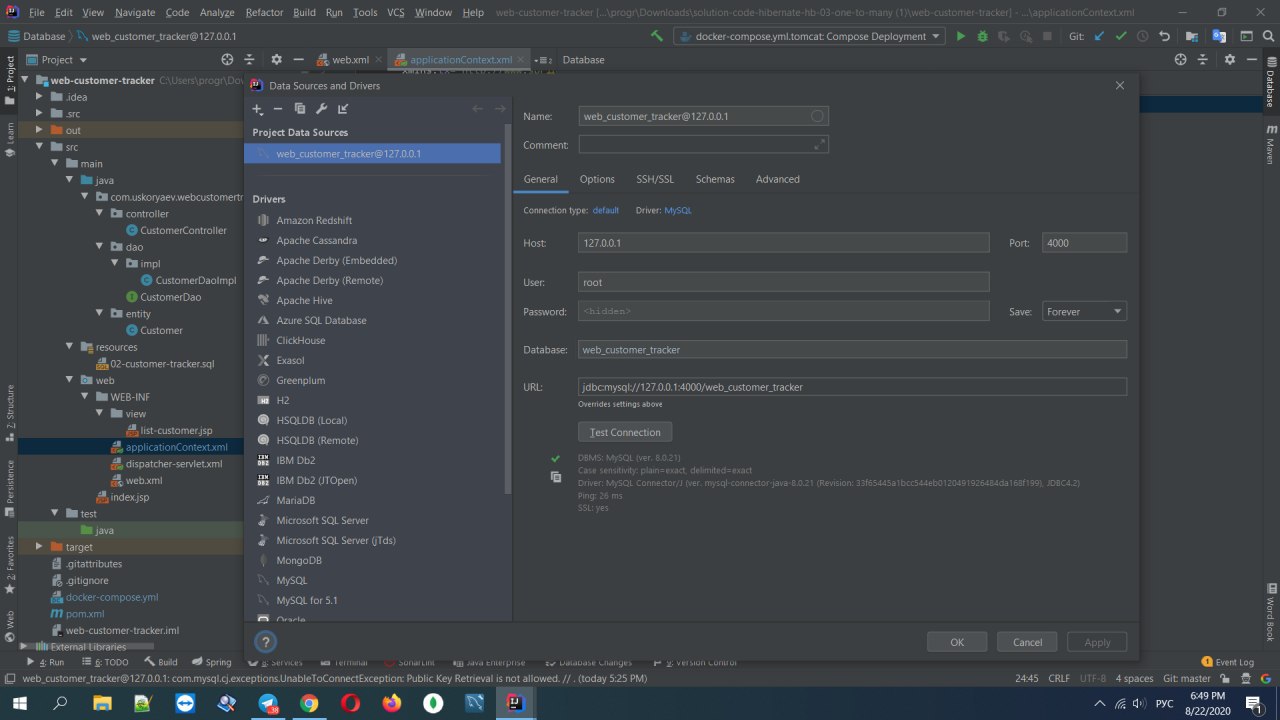Screen dimensions: 1280x720
Task: Click the MySQL driver link
Action: [x=678, y=210]
